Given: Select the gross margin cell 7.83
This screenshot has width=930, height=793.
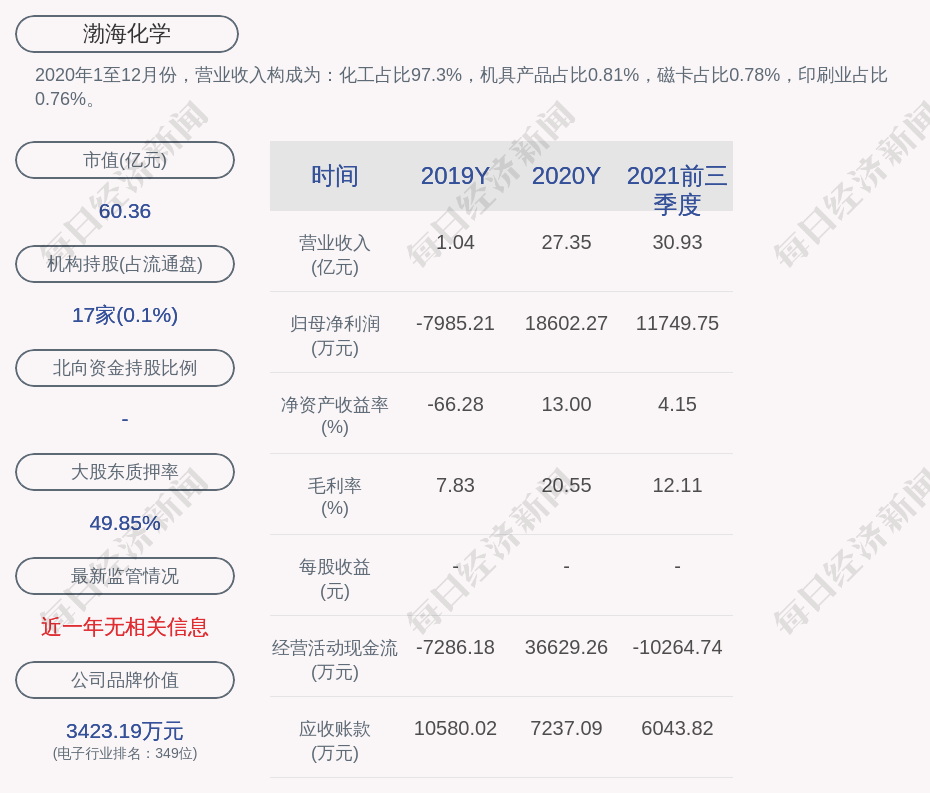Looking at the screenshot, I should tap(456, 485).
